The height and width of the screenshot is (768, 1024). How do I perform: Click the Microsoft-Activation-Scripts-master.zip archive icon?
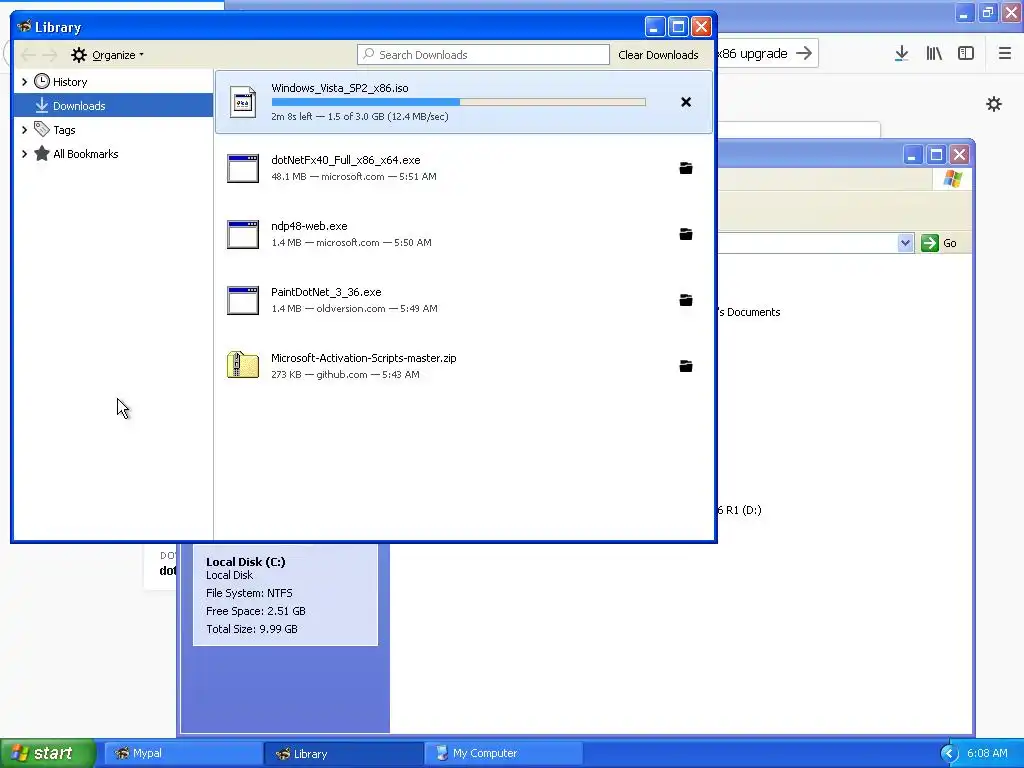point(243,365)
